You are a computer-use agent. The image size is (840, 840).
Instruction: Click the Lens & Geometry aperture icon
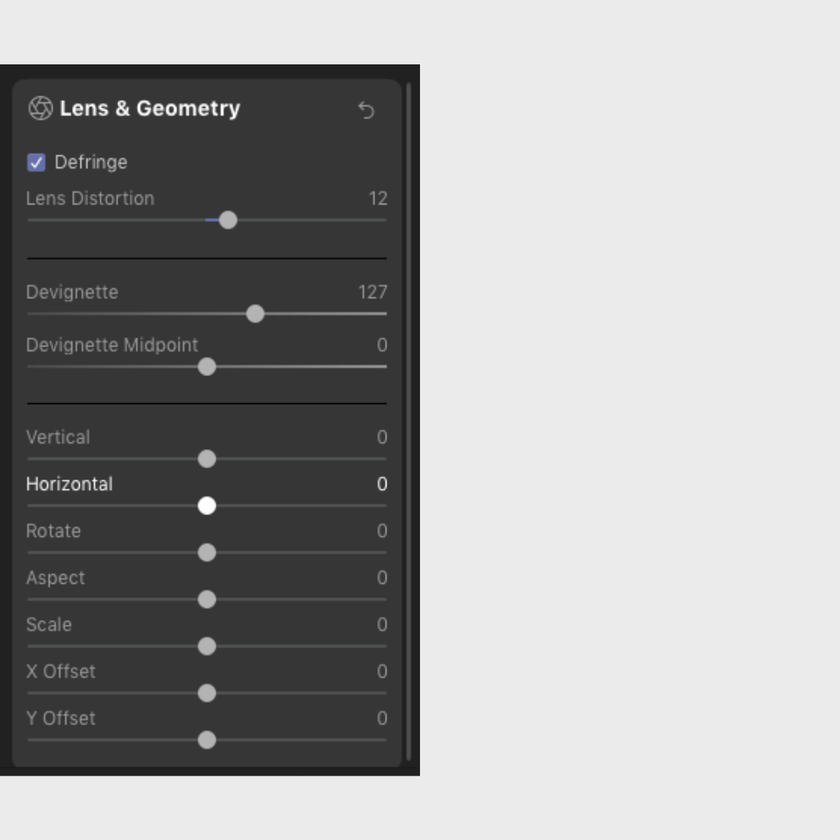coord(40,108)
